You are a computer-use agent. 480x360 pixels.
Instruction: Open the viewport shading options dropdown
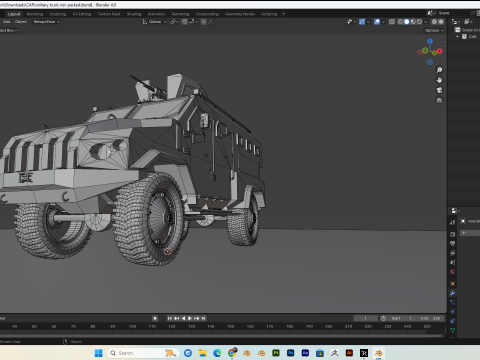[426, 22]
